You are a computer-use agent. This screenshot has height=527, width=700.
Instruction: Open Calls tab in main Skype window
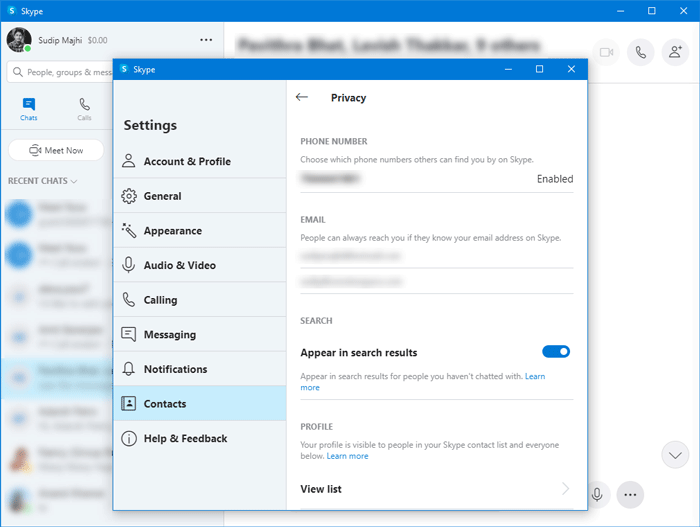tap(84, 109)
